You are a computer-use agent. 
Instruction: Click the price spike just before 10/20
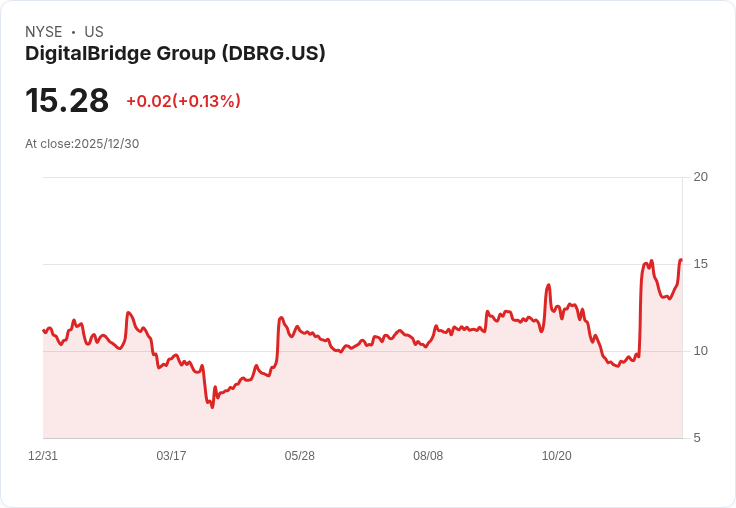click(x=548, y=285)
